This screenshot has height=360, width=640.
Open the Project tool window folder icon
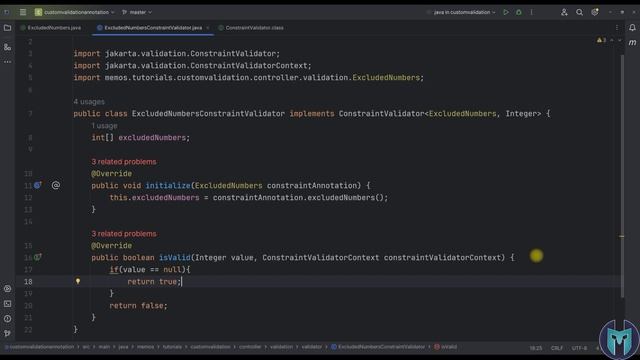7,28
